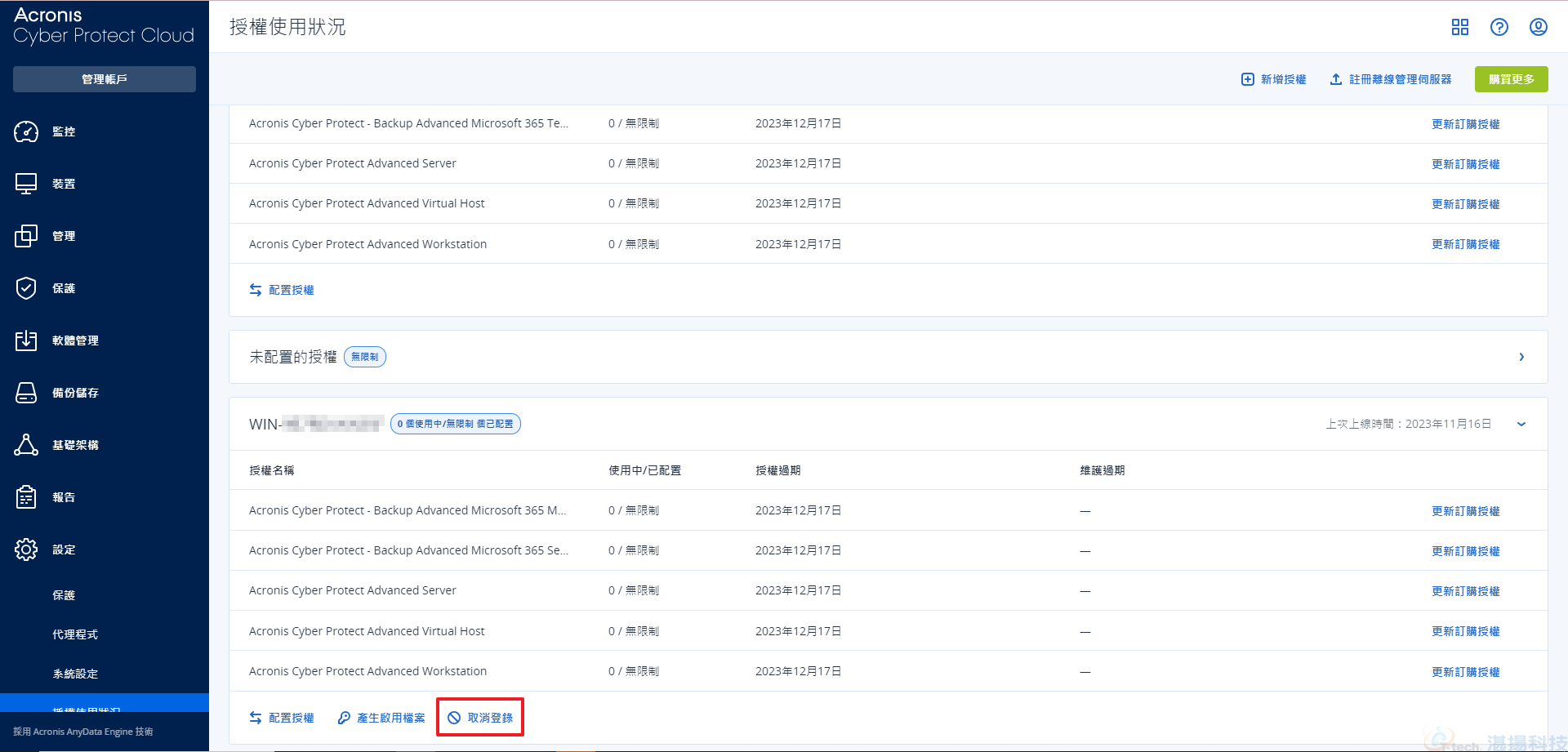This screenshot has height=752, width=1568.
Task: Open the 管理 management icon in sidebar
Action: 26,236
